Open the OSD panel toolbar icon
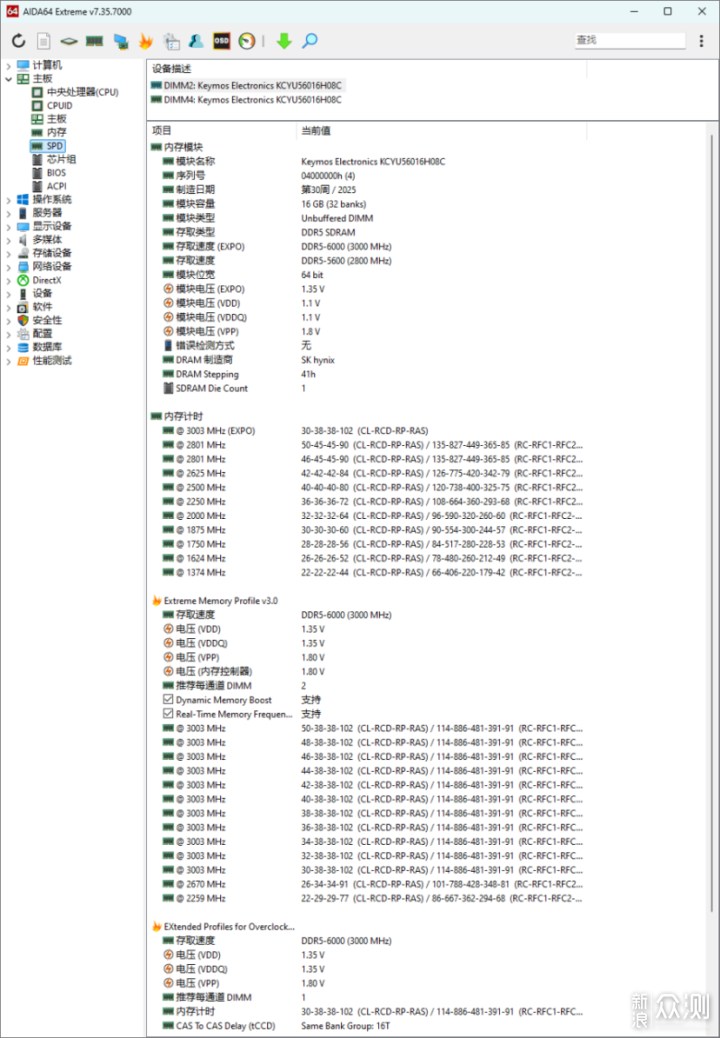The width and height of the screenshot is (720, 1038). (221, 41)
